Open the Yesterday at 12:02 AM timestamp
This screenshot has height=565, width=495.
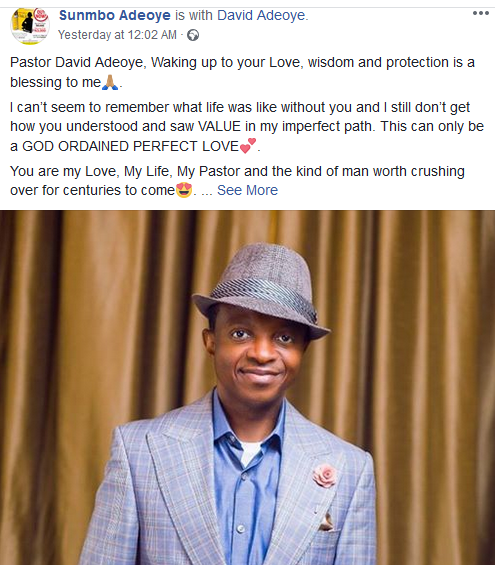click(x=117, y=35)
